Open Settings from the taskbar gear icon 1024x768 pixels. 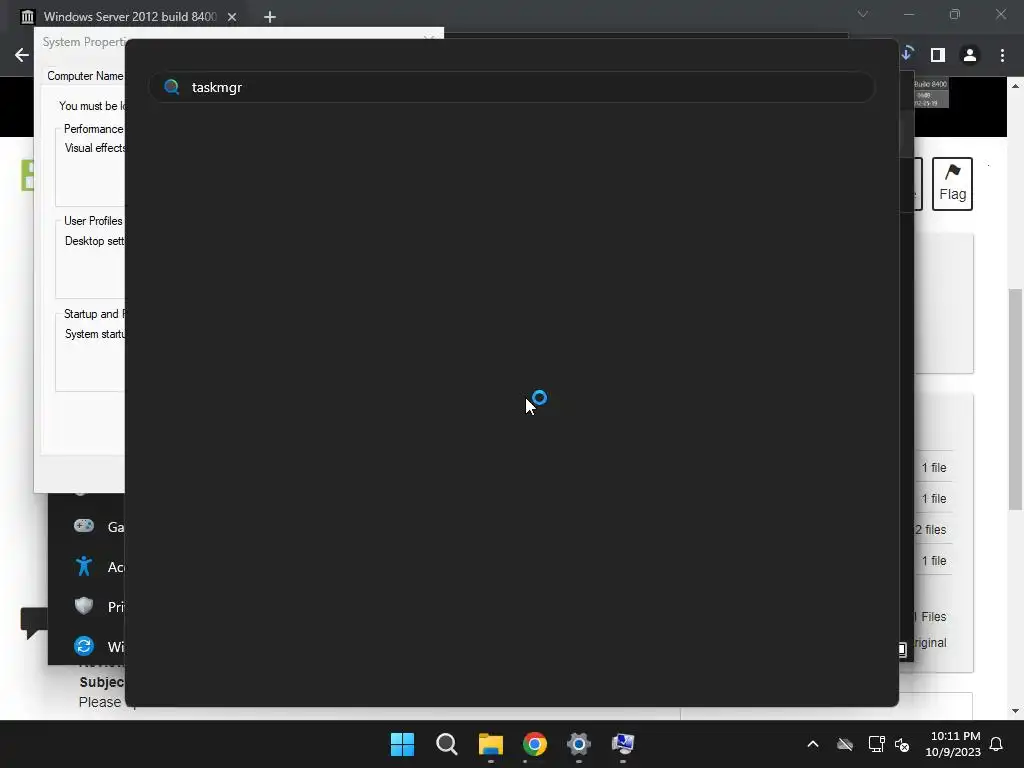[579, 744]
